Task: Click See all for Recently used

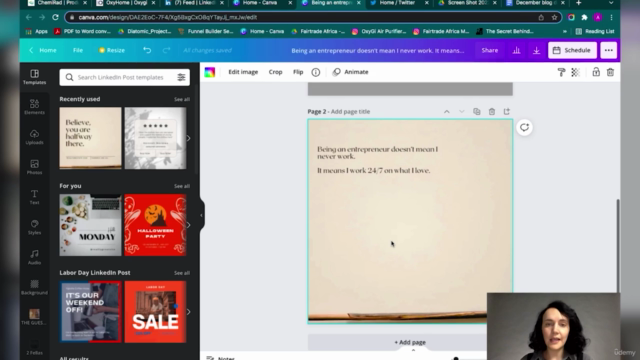Action: pos(182,99)
